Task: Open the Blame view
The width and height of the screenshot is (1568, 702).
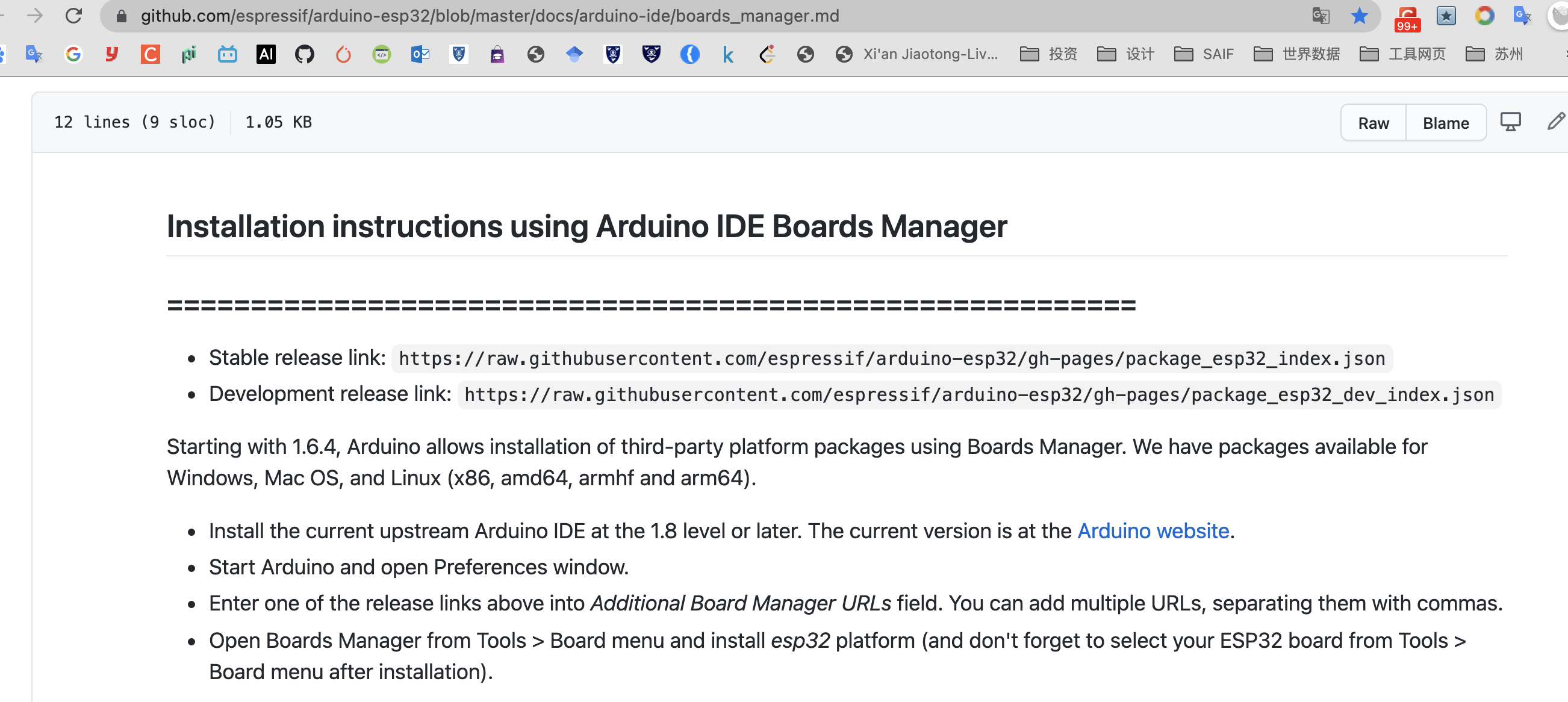Action: (x=1446, y=123)
